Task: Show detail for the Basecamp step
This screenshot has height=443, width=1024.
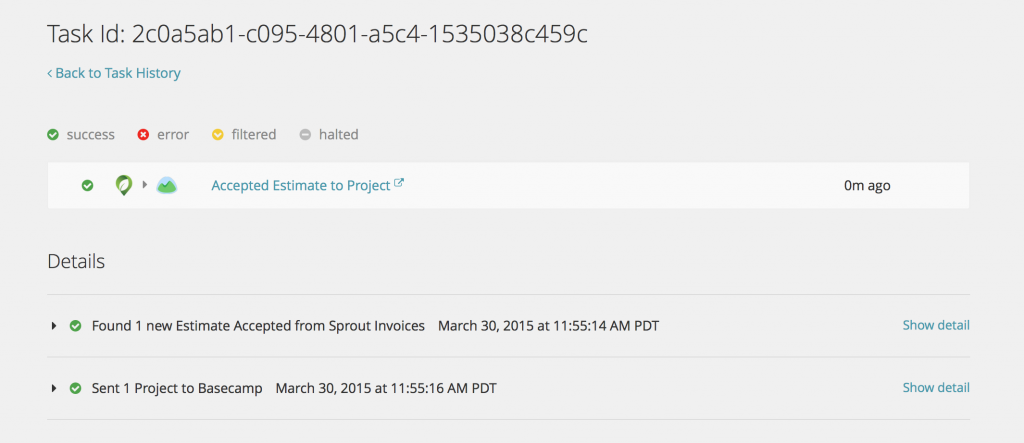Action: pyautogui.click(x=935, y=387)
